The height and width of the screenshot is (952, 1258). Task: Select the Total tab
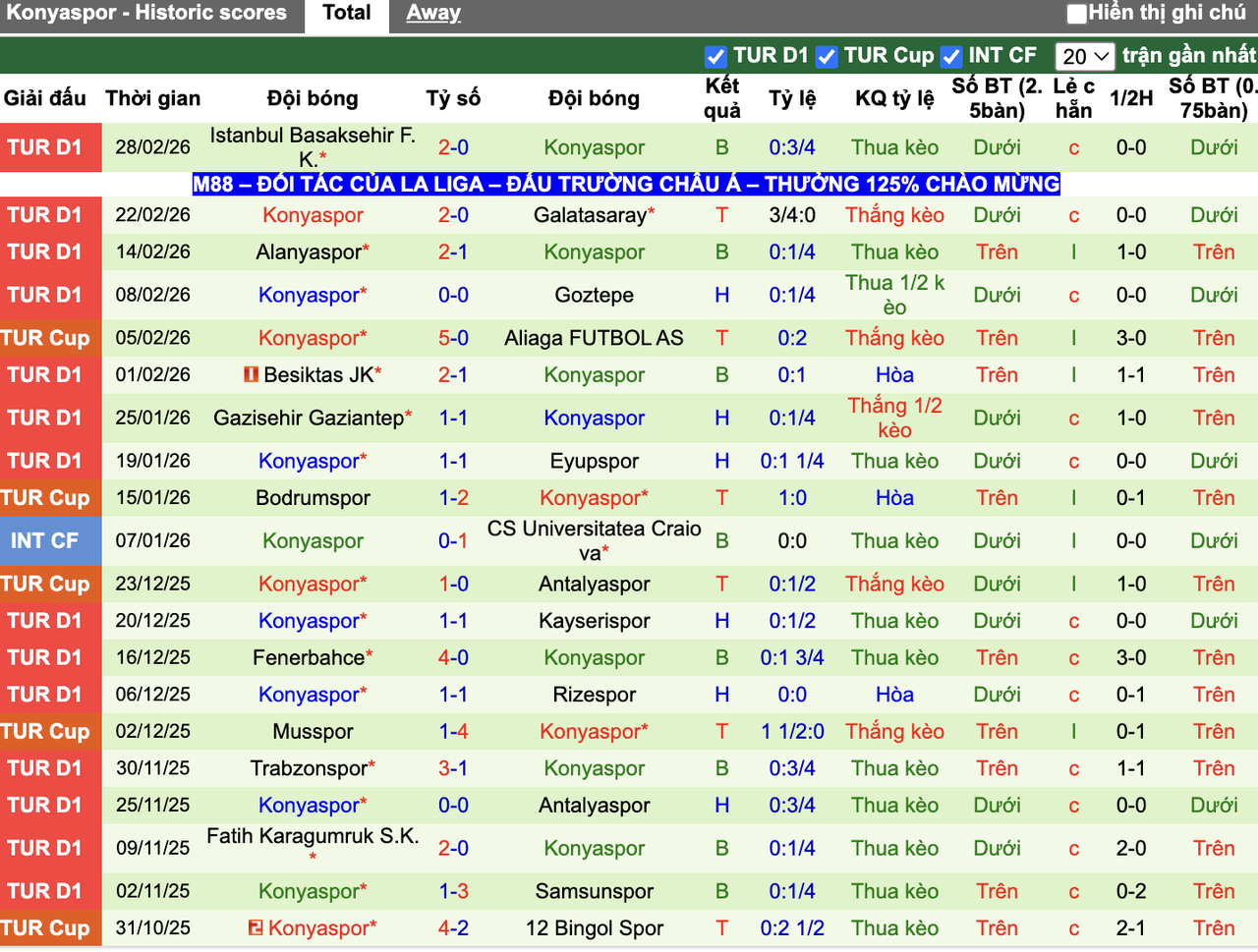point(346,13)
